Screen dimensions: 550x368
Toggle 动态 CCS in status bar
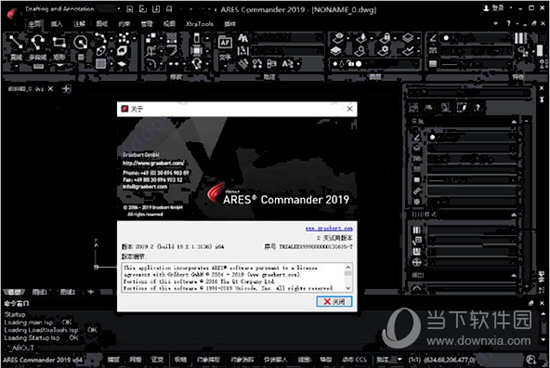pyautogui.click(x=354, y=360)
